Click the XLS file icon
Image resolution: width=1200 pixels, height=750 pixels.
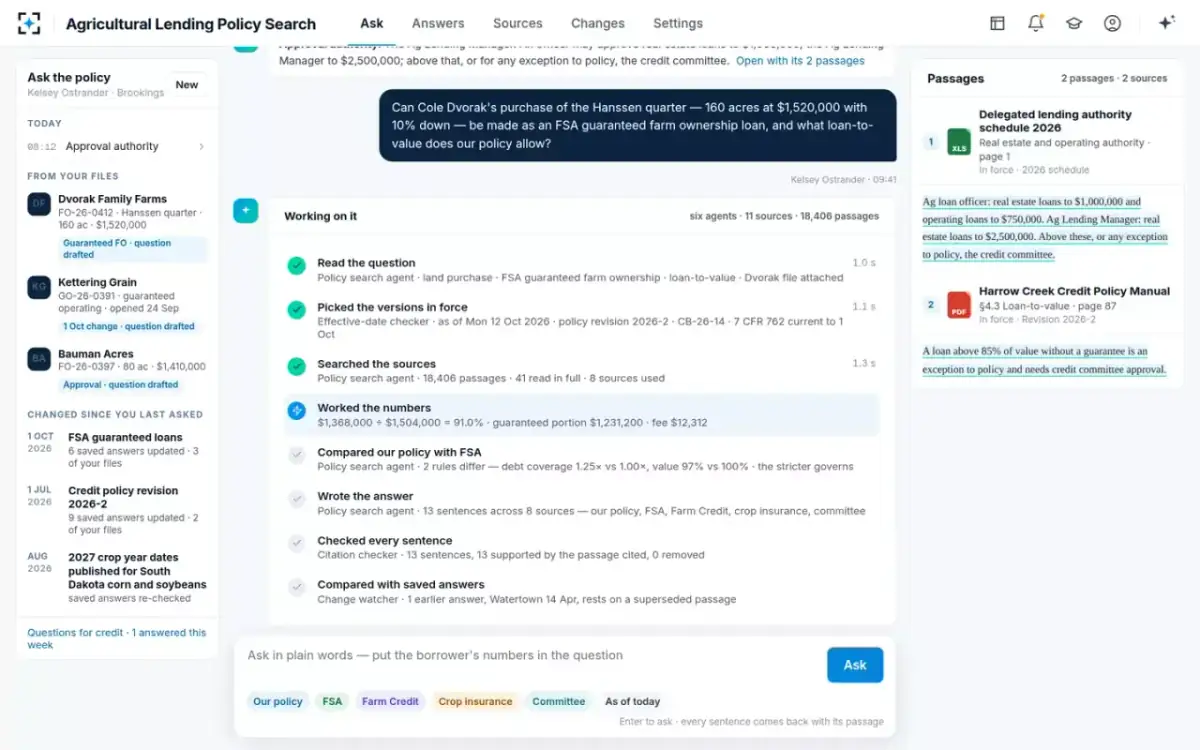[x=959, y=142]
